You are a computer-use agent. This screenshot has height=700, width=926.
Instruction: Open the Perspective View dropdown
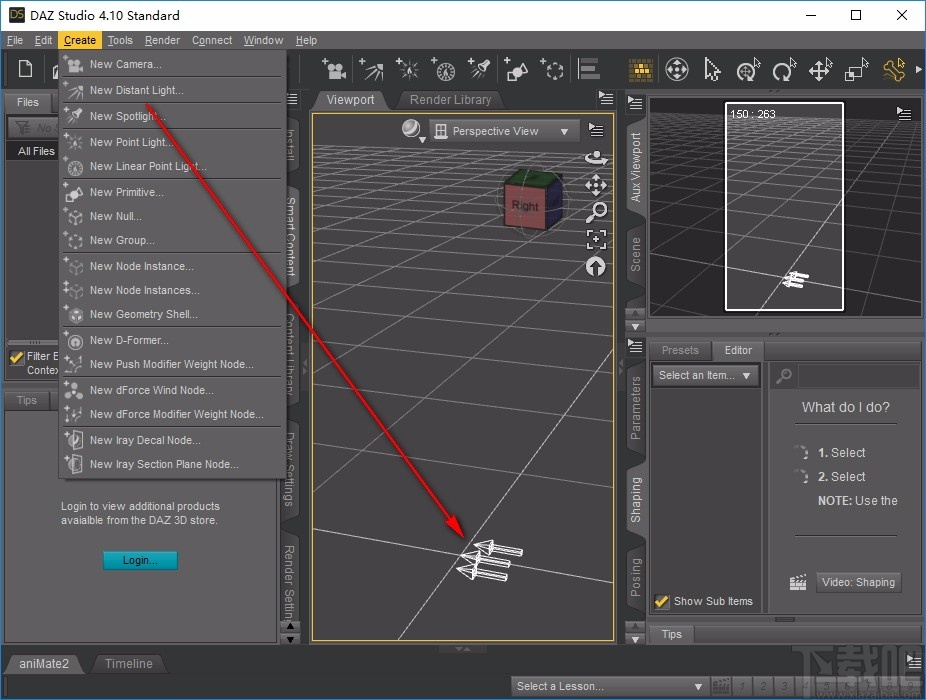(503, 130)
